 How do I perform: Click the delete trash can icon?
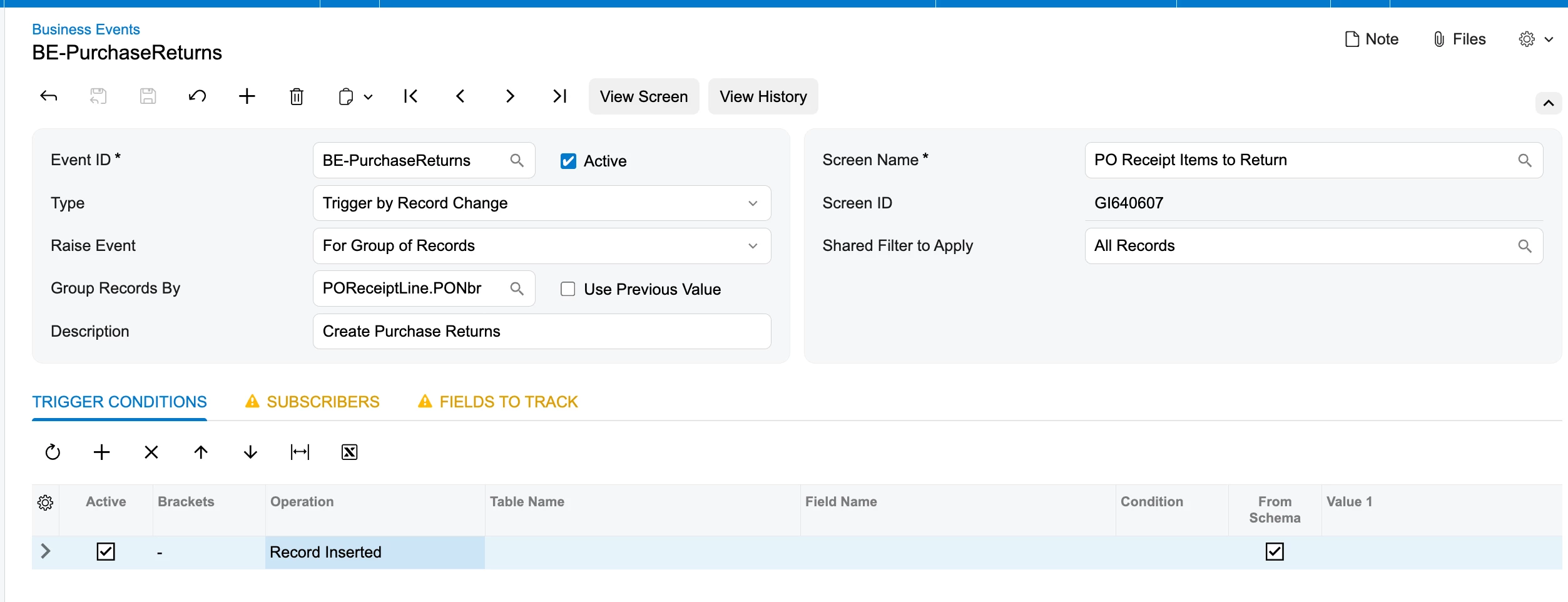[x=297, y=96]
